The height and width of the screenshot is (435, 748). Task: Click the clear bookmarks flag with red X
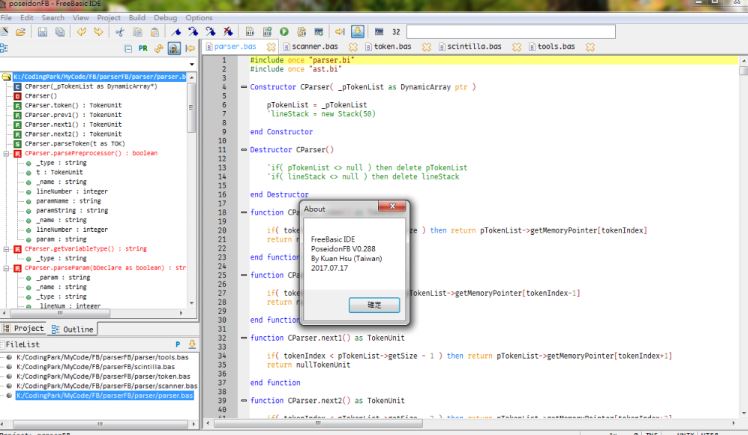pyautogui.click(x=228, y=32)
